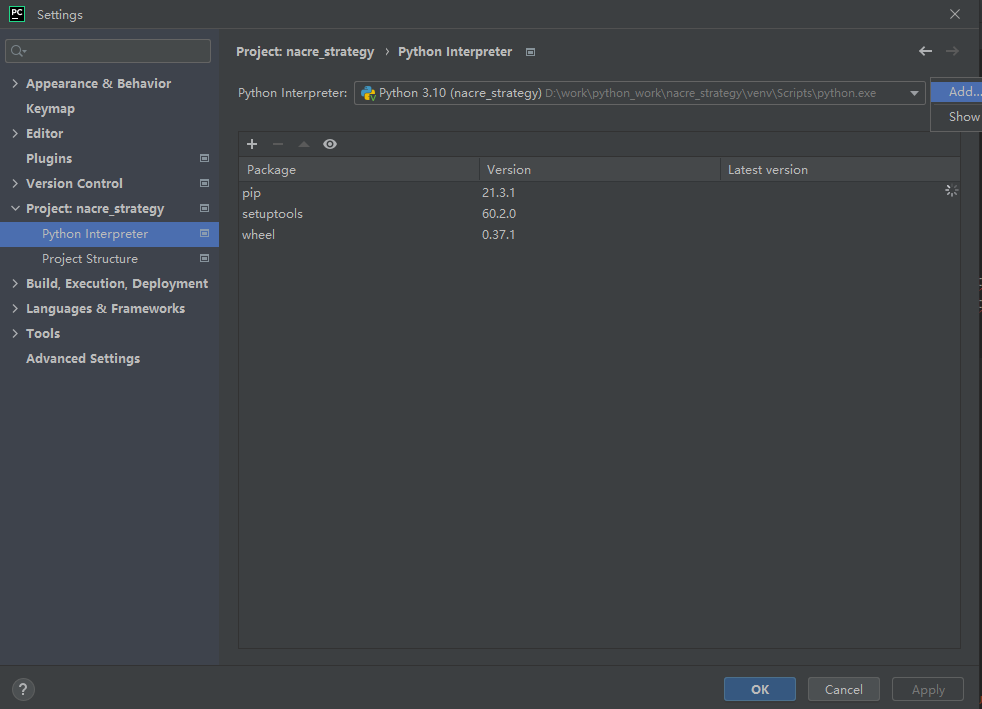Open the Plugins settings page
The width and height of the screenshot is (982, 709).
click(49, 158)
